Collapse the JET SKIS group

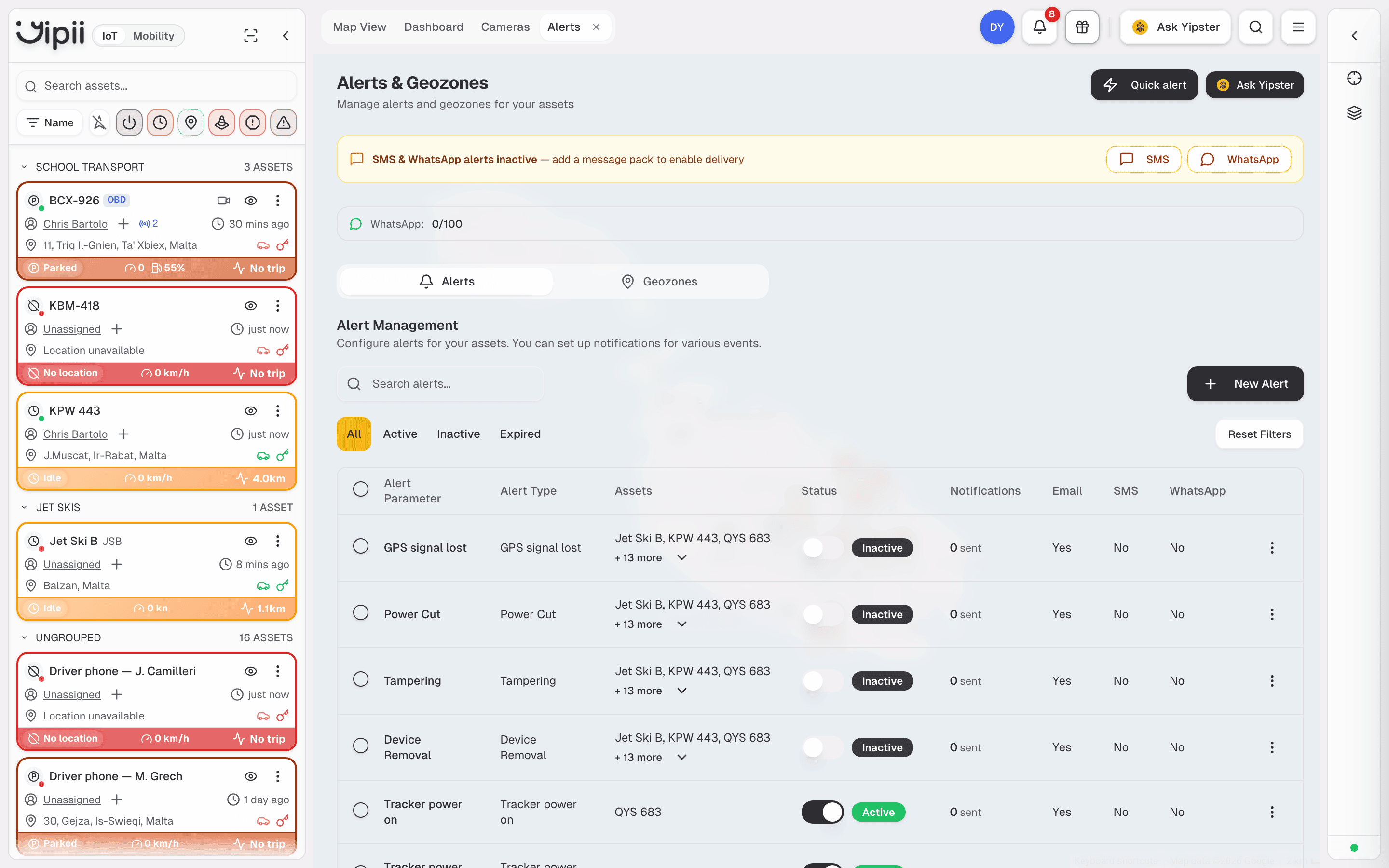(x=24, y=507)
